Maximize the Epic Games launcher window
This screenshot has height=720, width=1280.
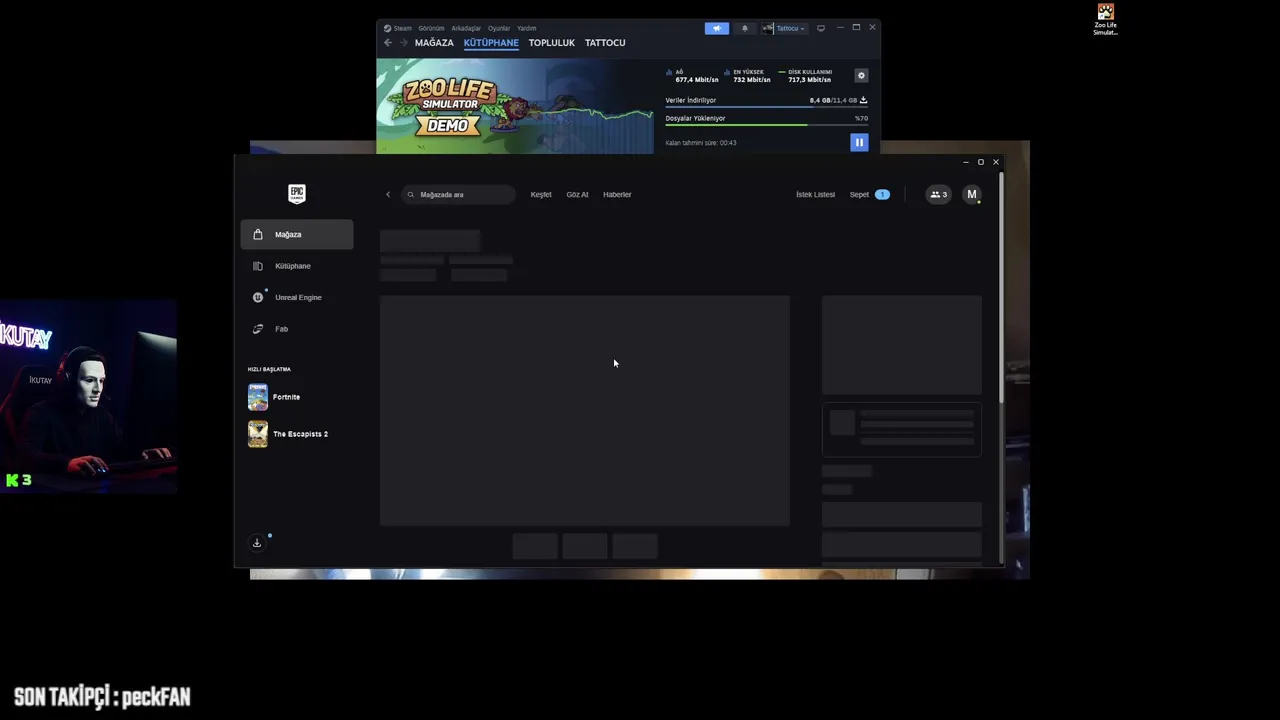[981, 162]
